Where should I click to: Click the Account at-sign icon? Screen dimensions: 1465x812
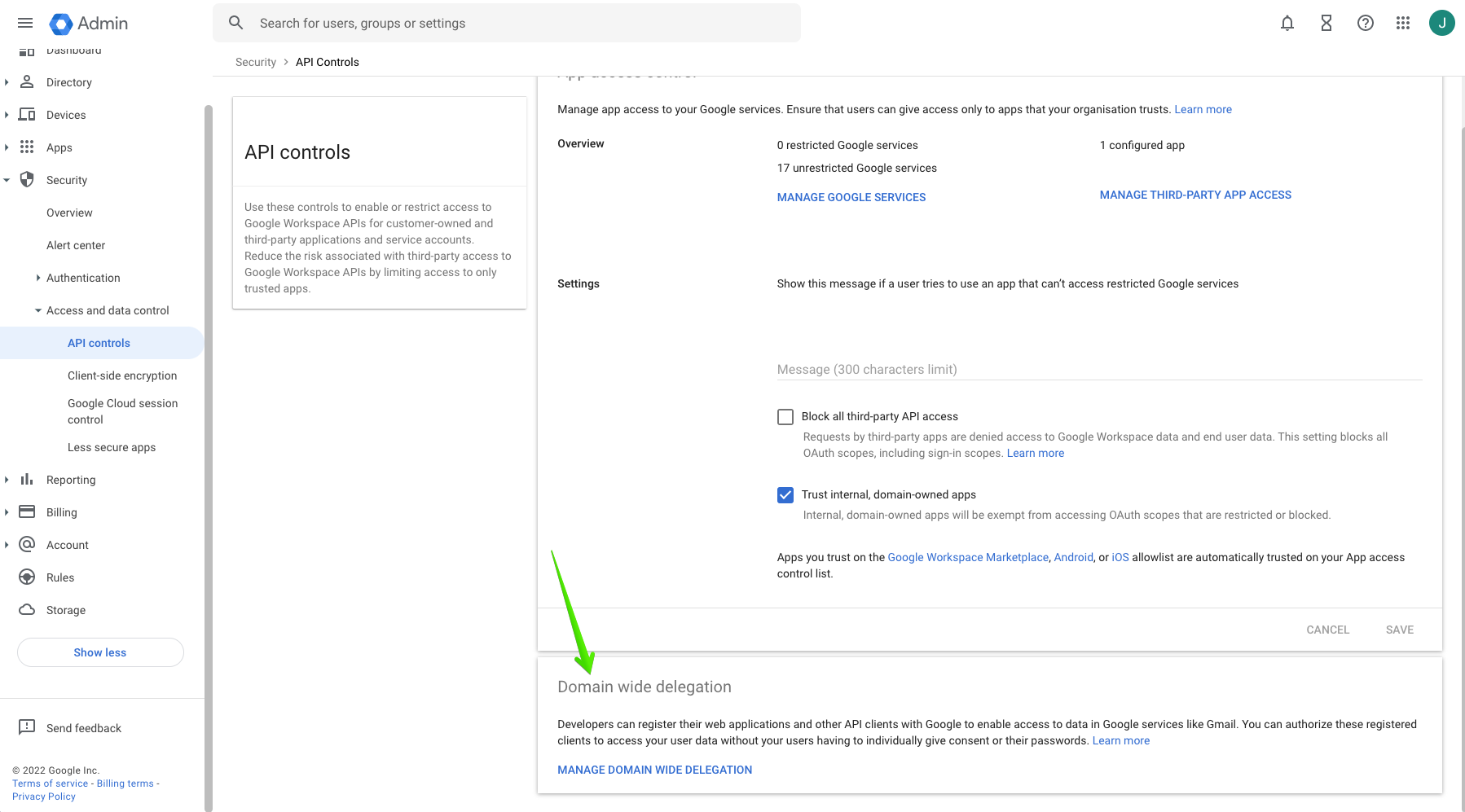click(x=27, y=544)
